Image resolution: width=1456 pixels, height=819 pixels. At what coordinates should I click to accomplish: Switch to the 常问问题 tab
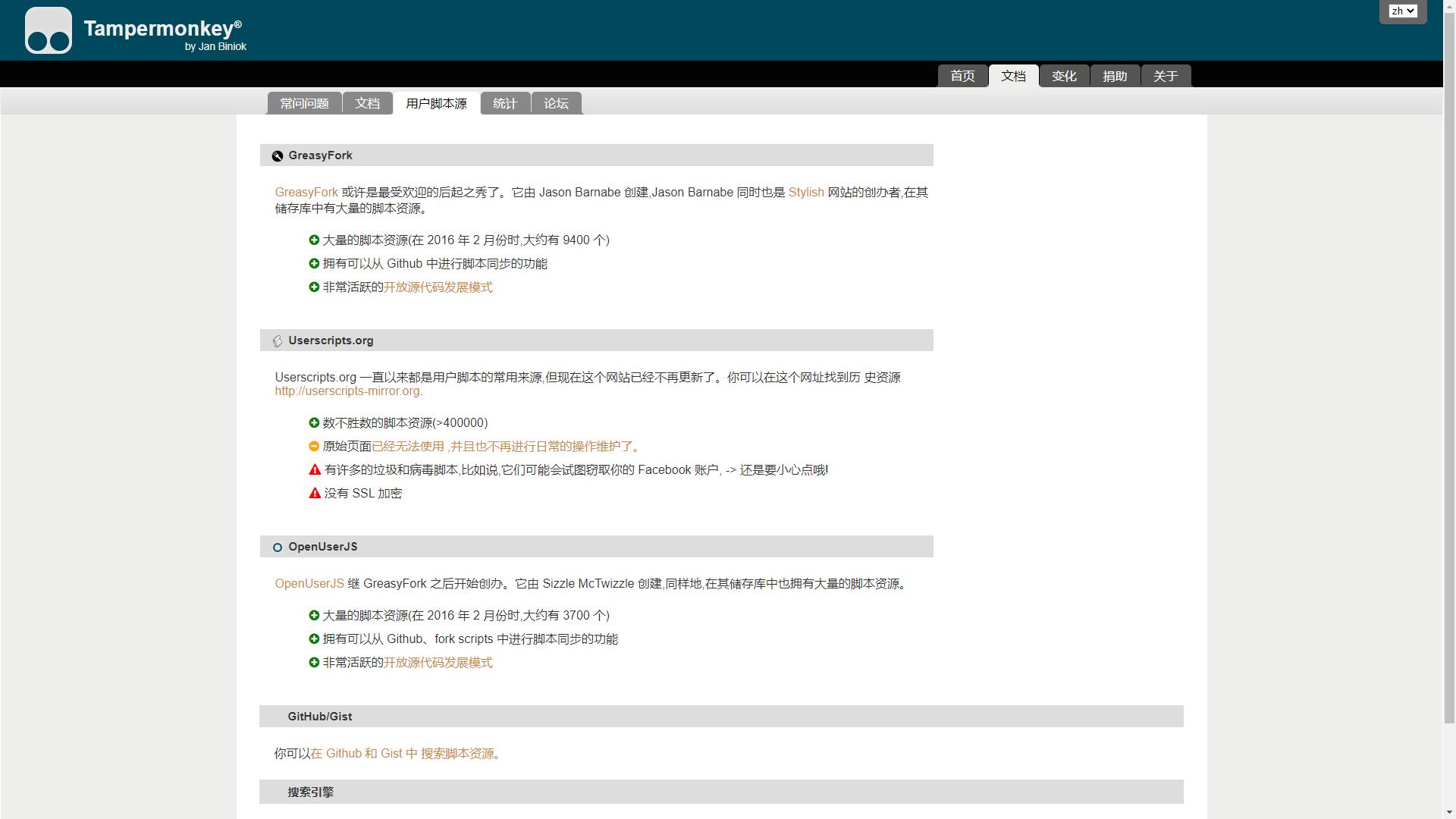(x=304, y=104)
